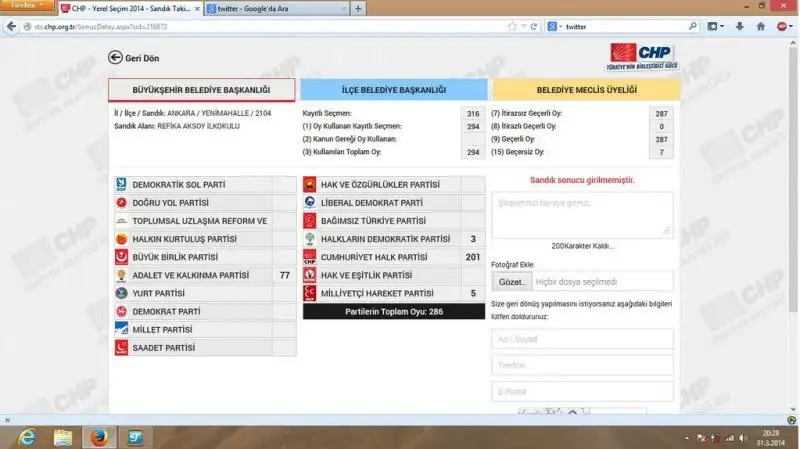Viewport: 800px width, 449px height.
Task: Open search engine selector dropdown
Action: pos(555,27)
